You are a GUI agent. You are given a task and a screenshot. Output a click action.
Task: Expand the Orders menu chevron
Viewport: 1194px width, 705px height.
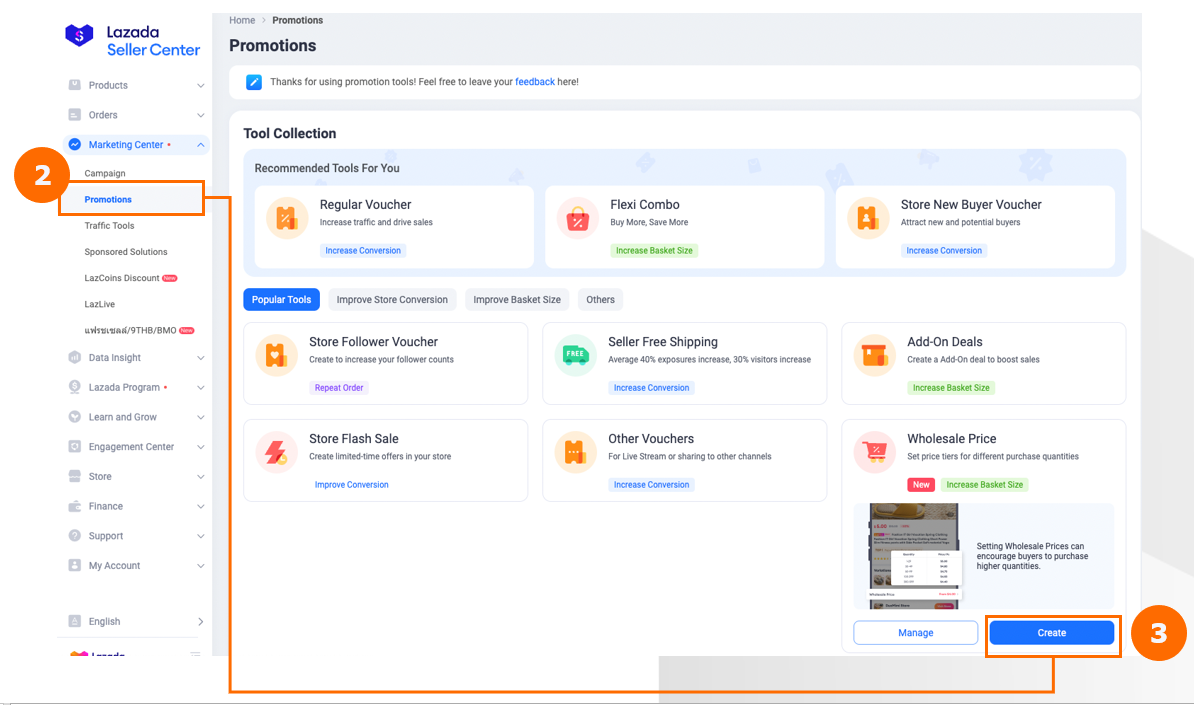(200, 115)
